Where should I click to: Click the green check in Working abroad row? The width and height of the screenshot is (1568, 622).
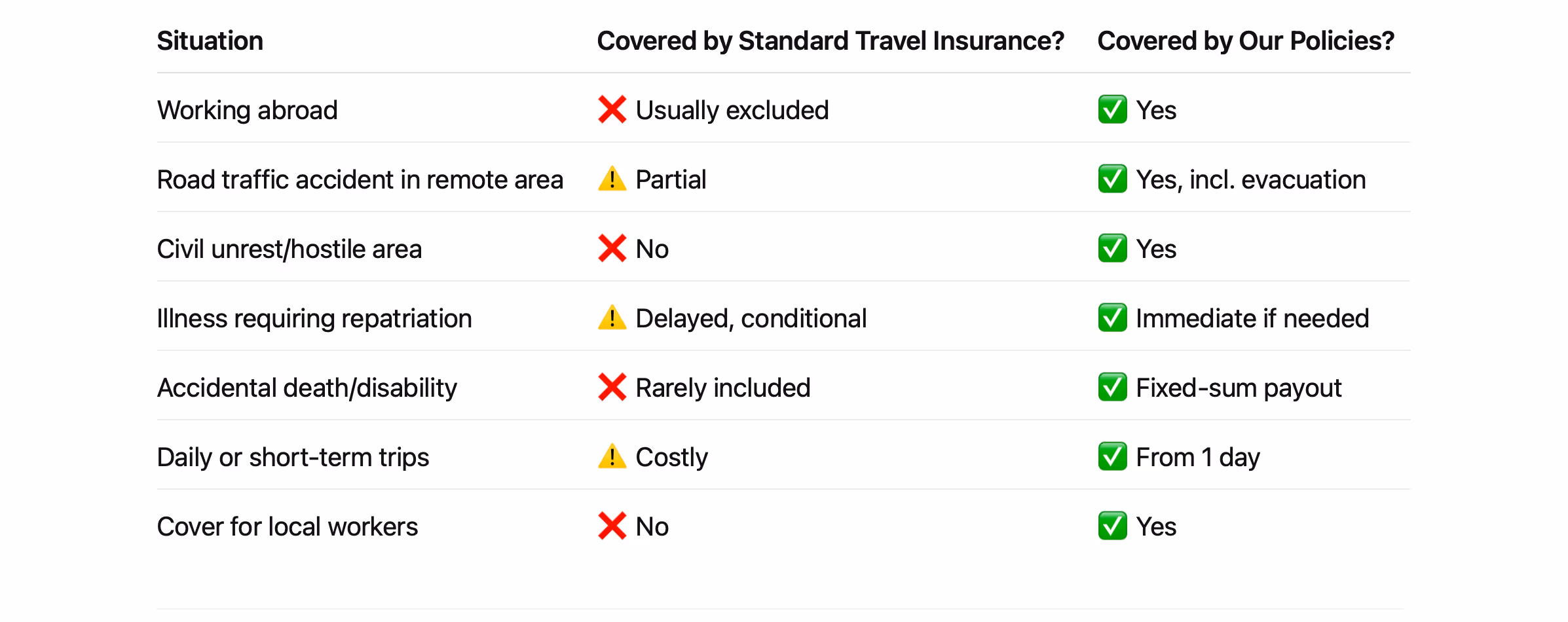click(x=1112, y=109)
